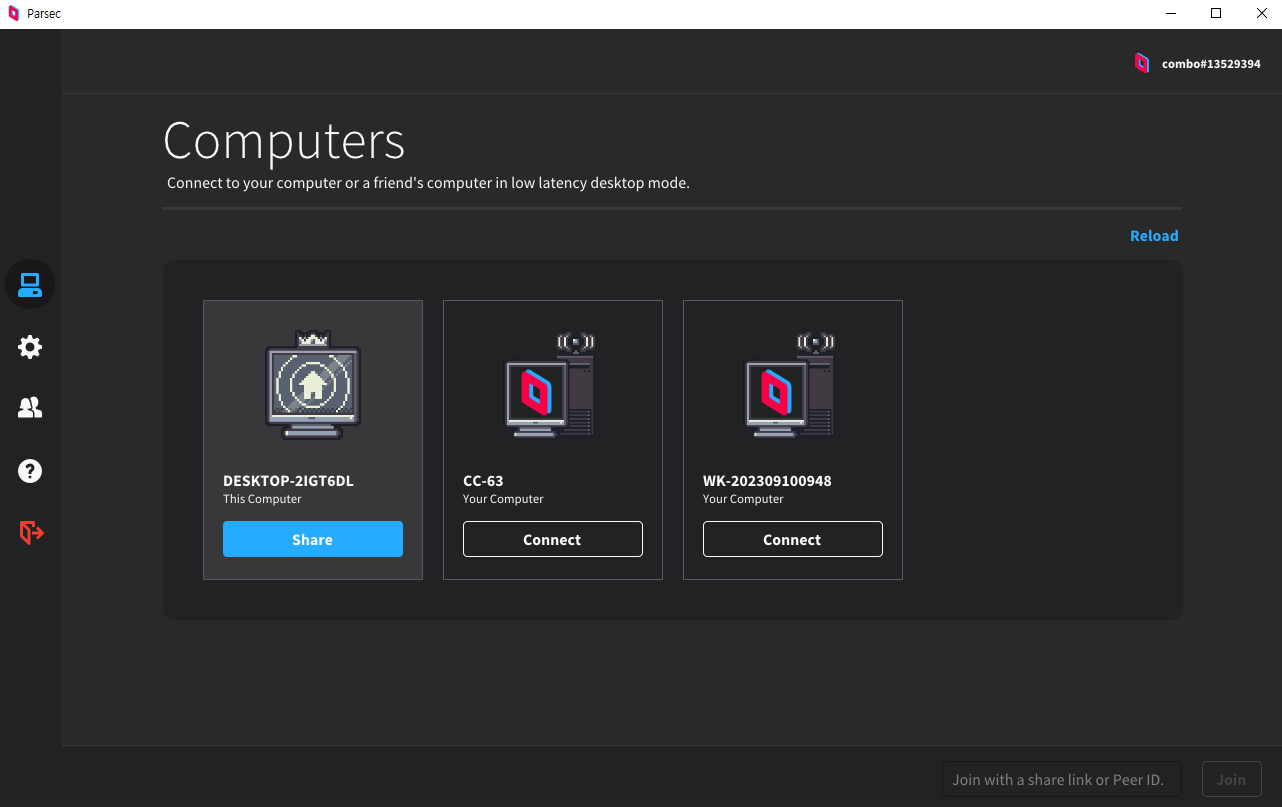Click the WK-202309100948 computer icon
Image resolution: width=1282 pixels, height=807 pixels.
790,386
